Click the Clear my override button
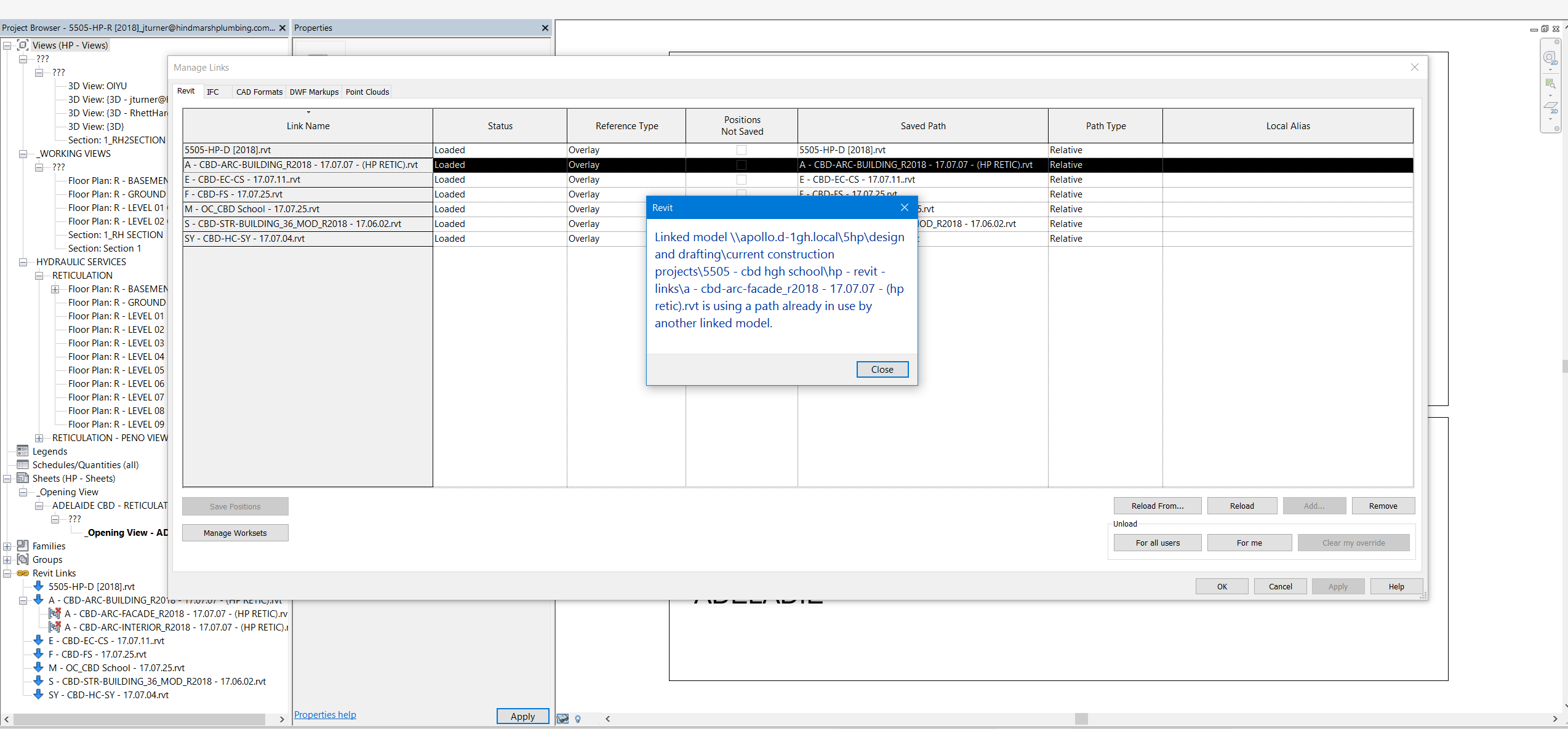The height and width of the screenshot is (729, 1568). pos(1353,542)
